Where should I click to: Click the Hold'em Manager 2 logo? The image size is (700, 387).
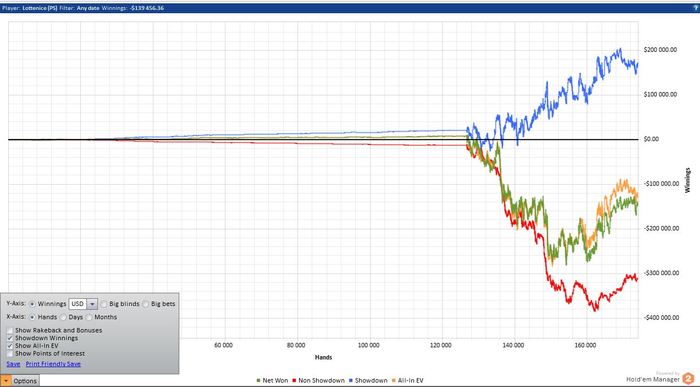pos(660,378)
